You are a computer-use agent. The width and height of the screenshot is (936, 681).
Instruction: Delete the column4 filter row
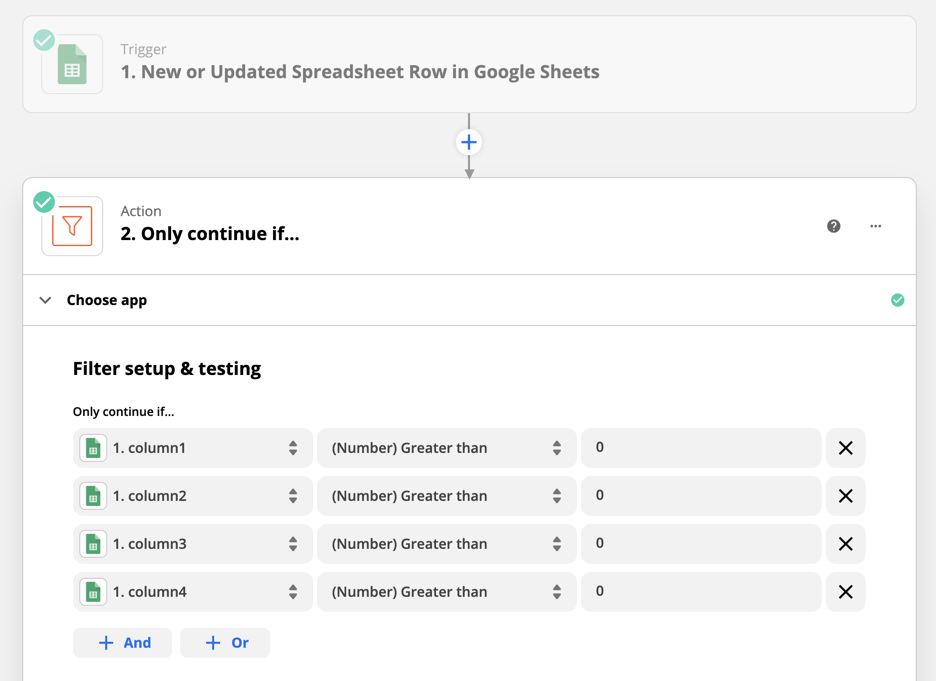coord(845,592)
